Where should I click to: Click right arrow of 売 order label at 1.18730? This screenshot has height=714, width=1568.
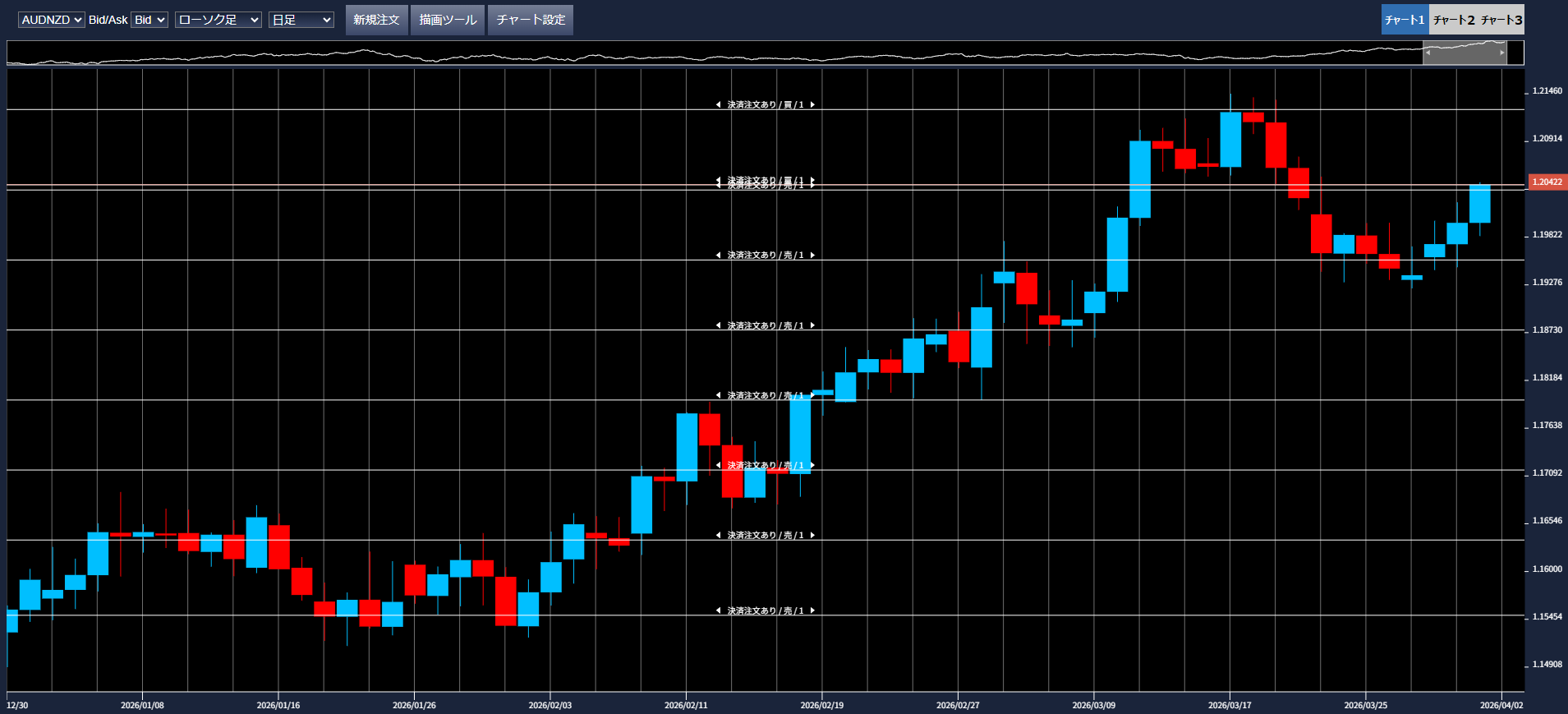812,326
